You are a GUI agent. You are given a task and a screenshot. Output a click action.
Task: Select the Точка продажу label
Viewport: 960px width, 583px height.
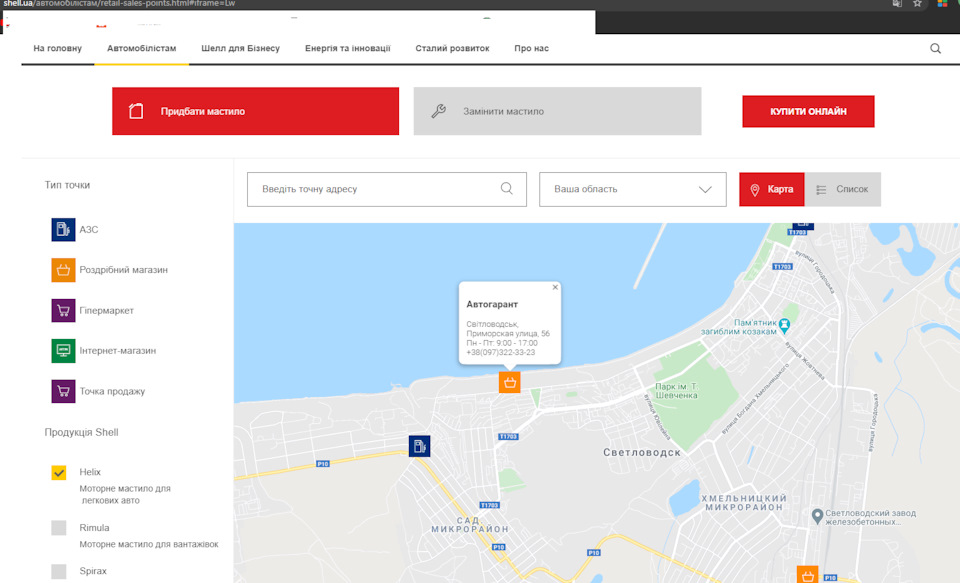coord(112,391)
